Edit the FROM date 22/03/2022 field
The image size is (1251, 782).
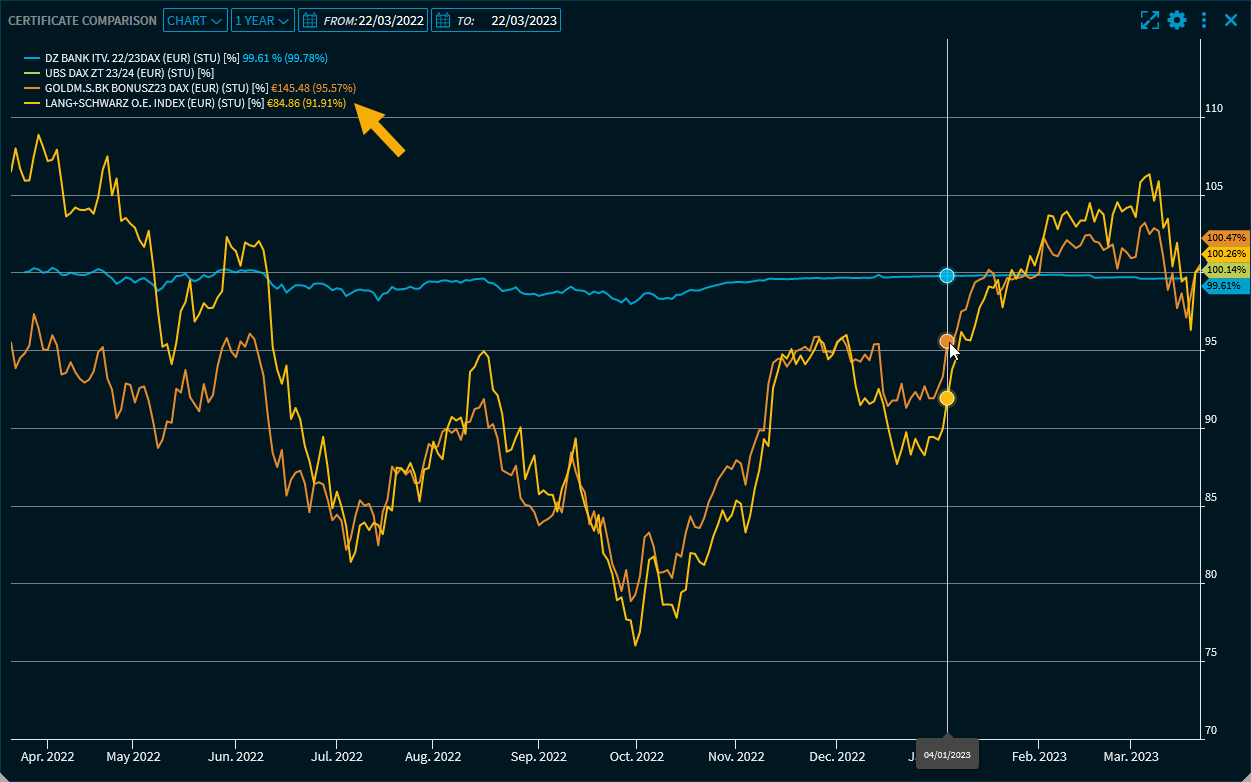393,20
